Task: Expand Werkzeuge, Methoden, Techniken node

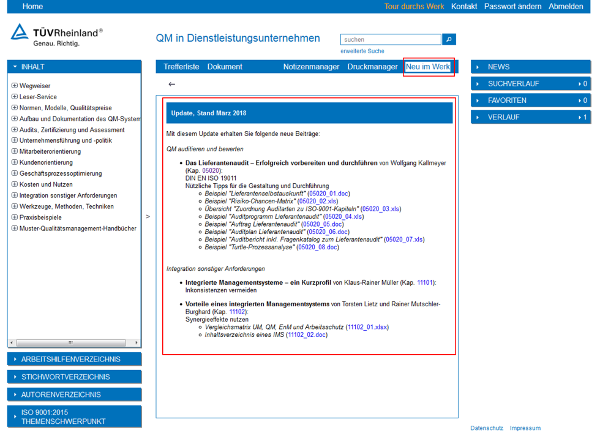Action: coord(14,206)
